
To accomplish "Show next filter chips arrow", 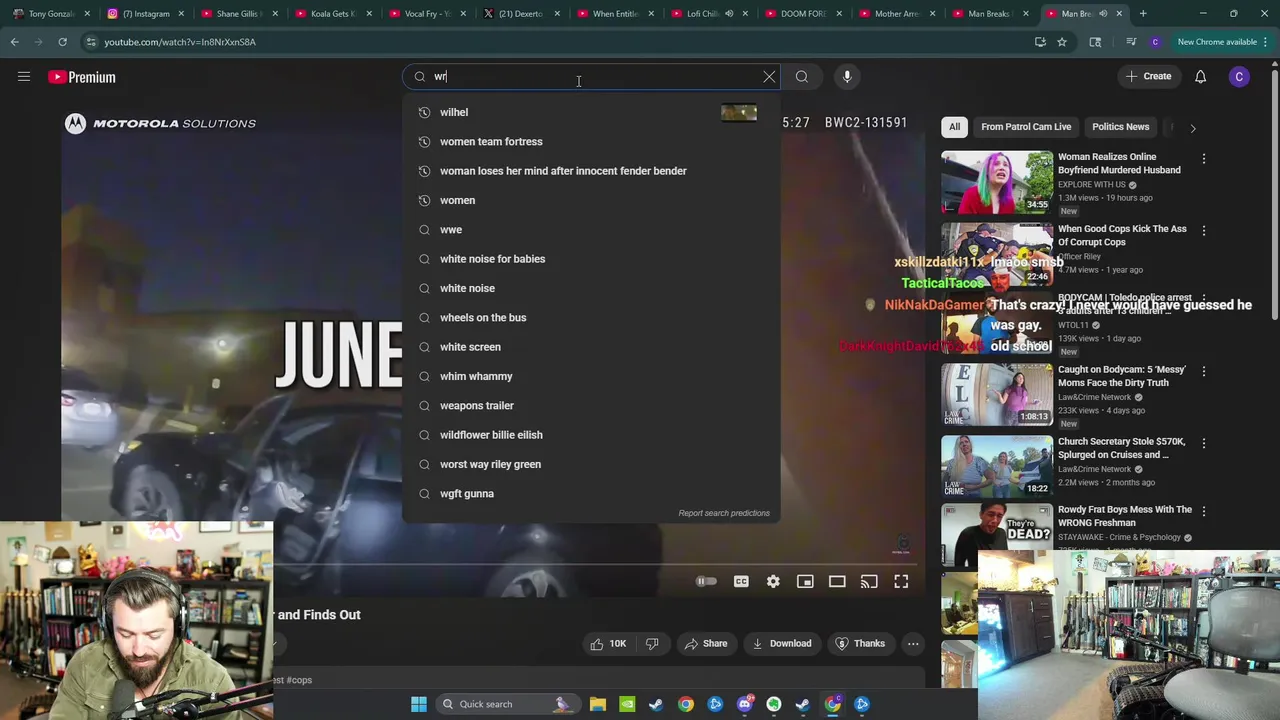I will pyautogui.click(x=1192, y=128).
